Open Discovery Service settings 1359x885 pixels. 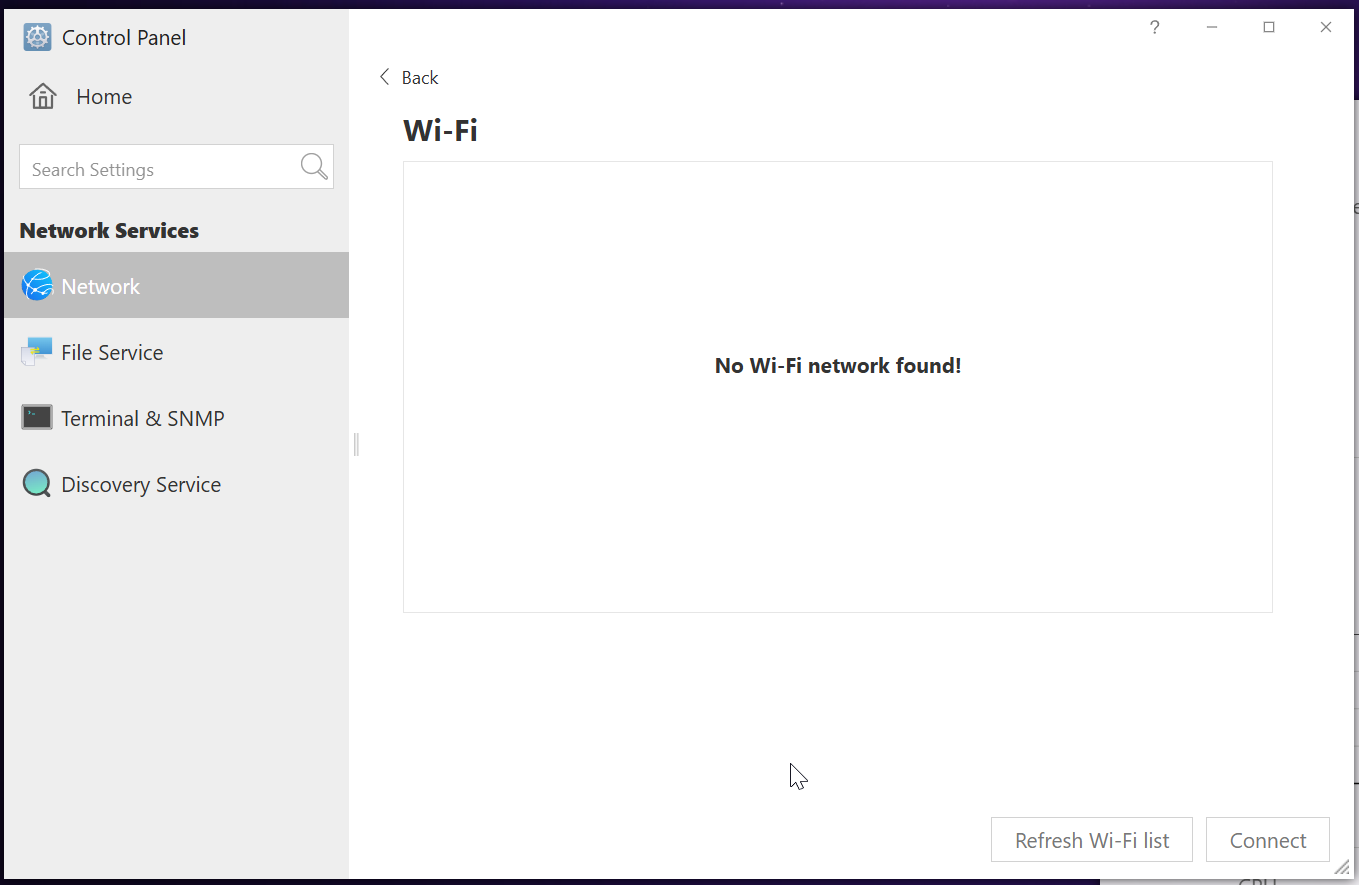tap(176, 484)
